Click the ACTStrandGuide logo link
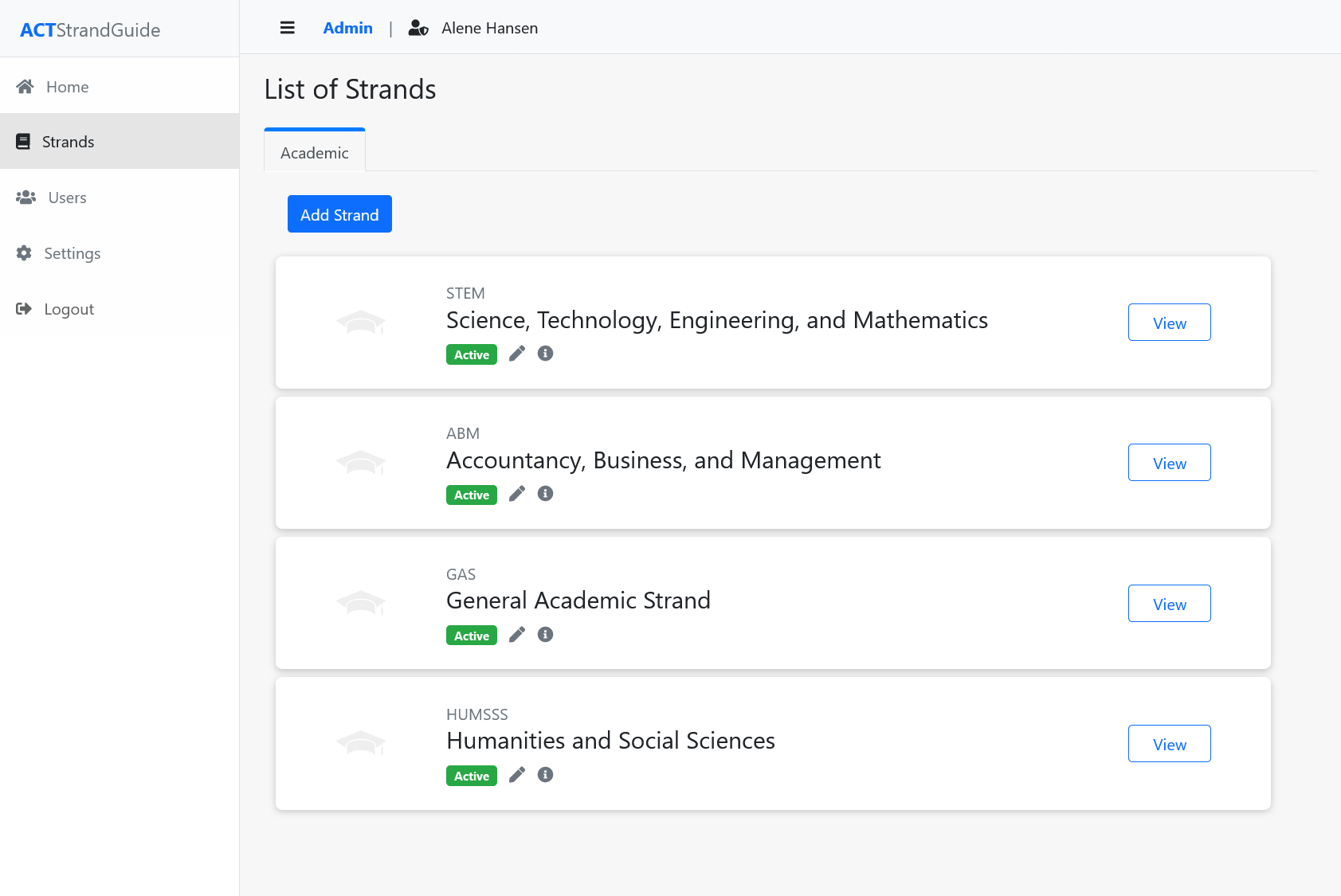Screen dimensions: 1341x896 (x=90, y=30)
